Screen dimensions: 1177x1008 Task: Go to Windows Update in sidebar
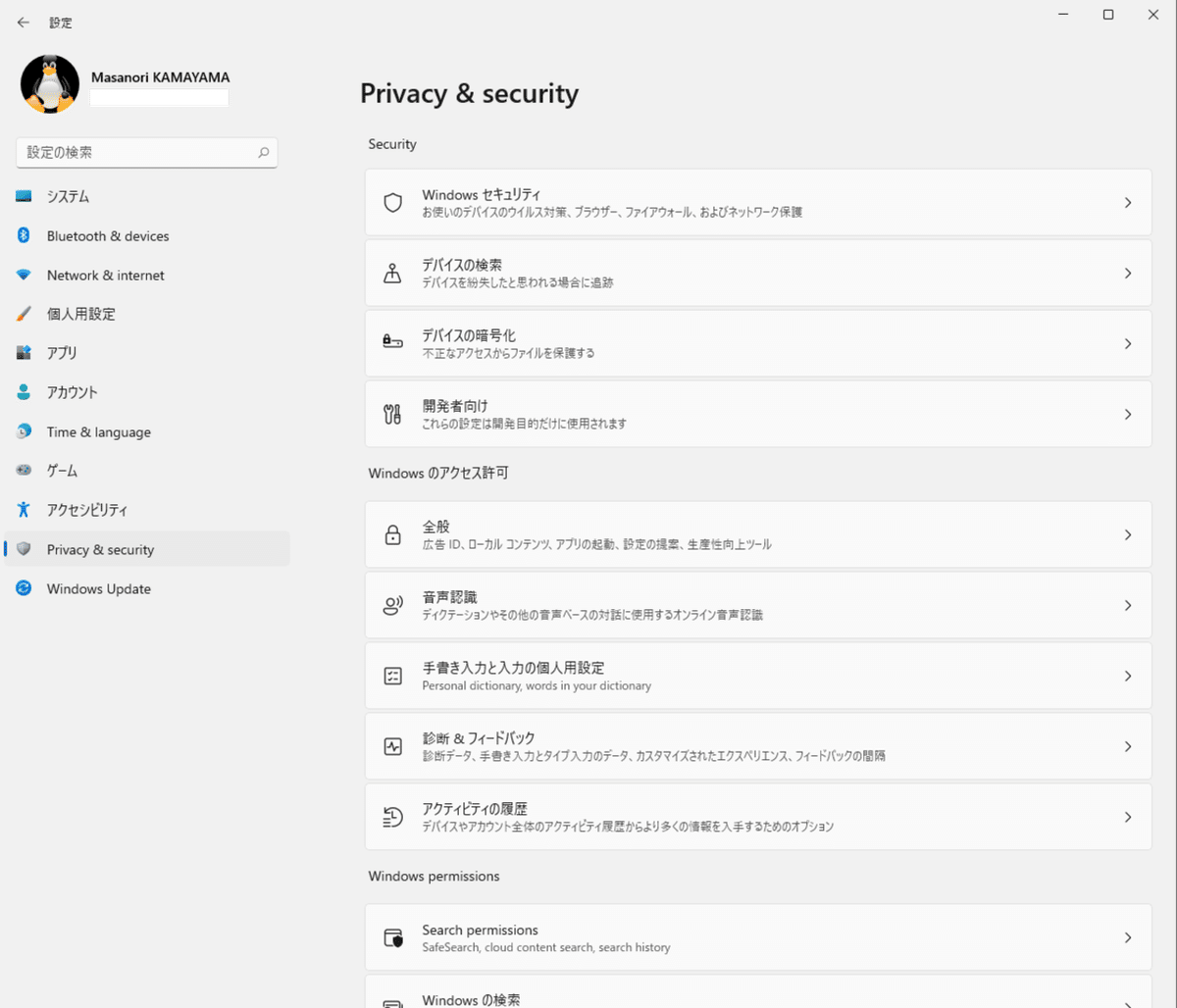point(98,589)
